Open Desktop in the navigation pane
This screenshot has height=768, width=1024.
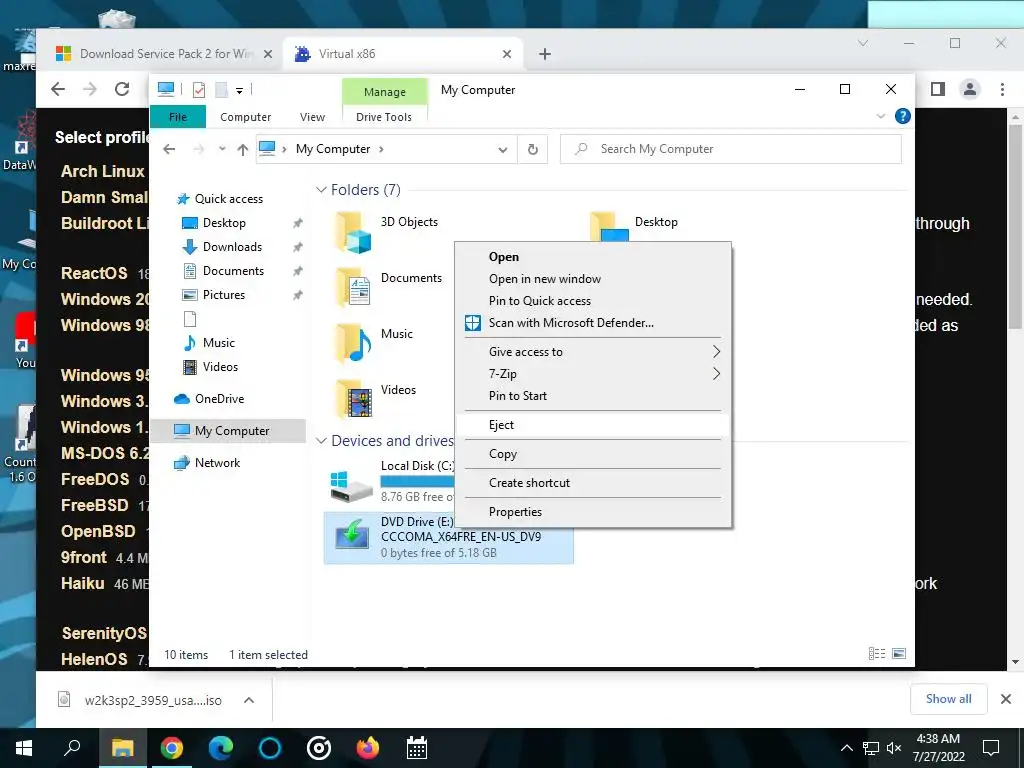[223, 223]
